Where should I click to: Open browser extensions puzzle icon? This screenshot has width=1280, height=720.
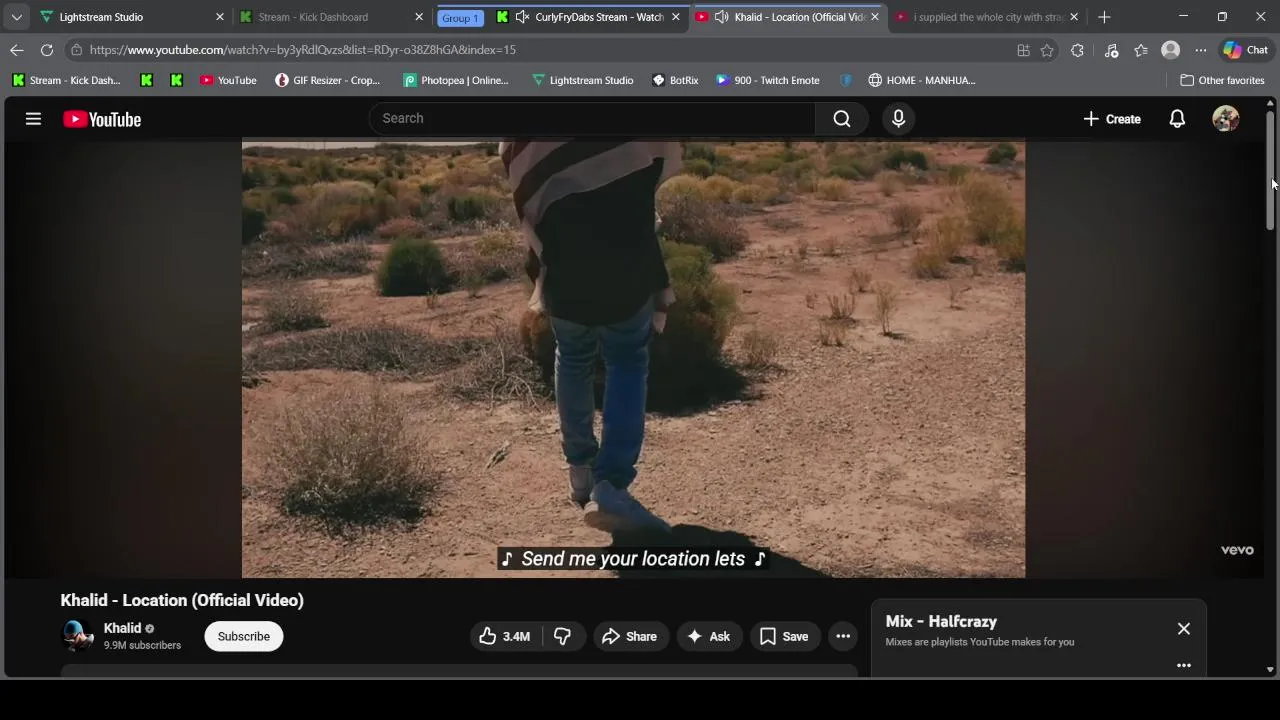1077,50
